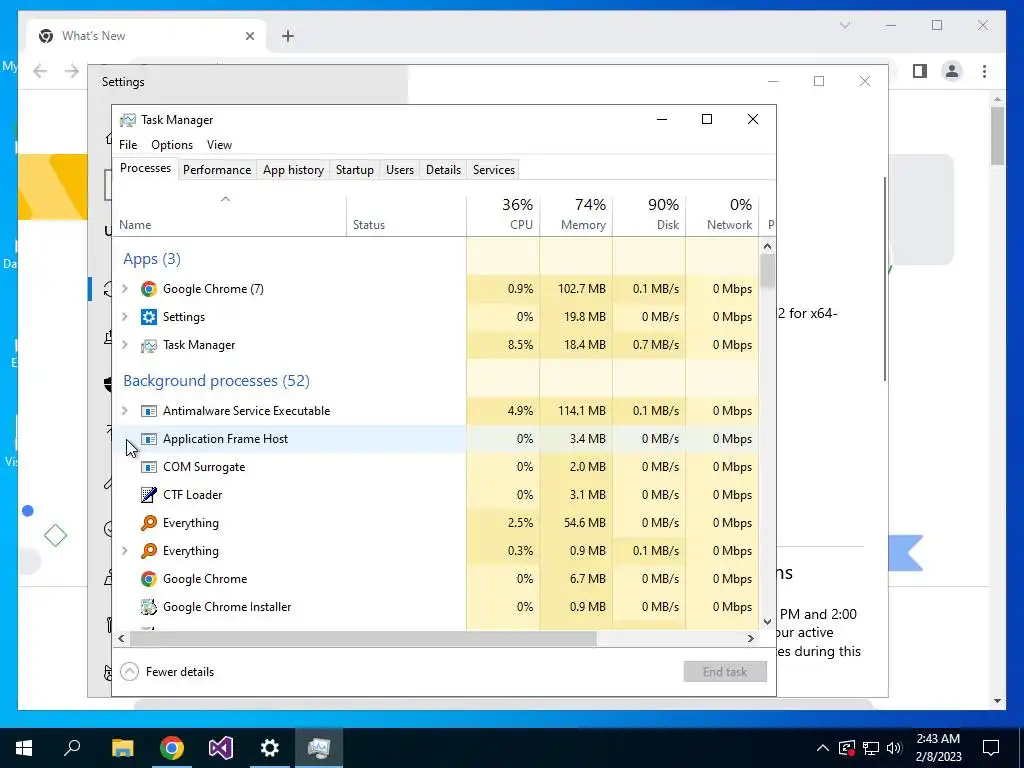Click the Settings gear icon in Apps list

pos(149,317)
